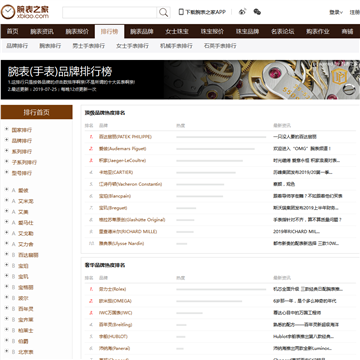Open the Jaeger-LeCoultre brand link

pos(122,160)
